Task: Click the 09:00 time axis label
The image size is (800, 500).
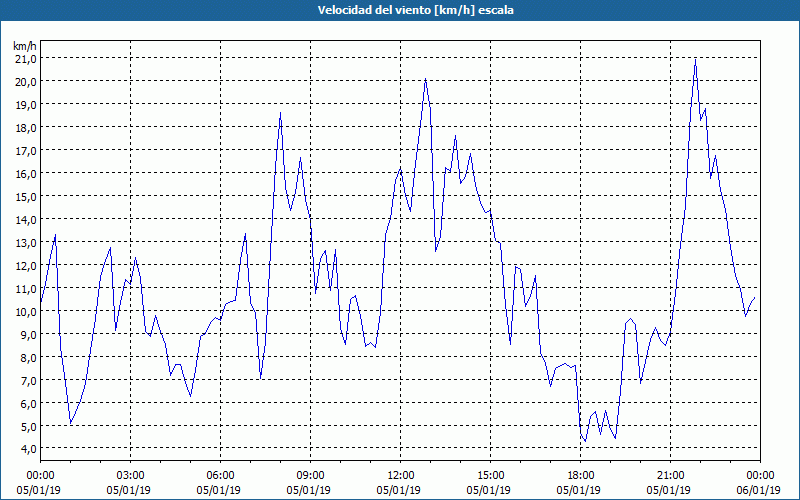Action: pos(310,476)
